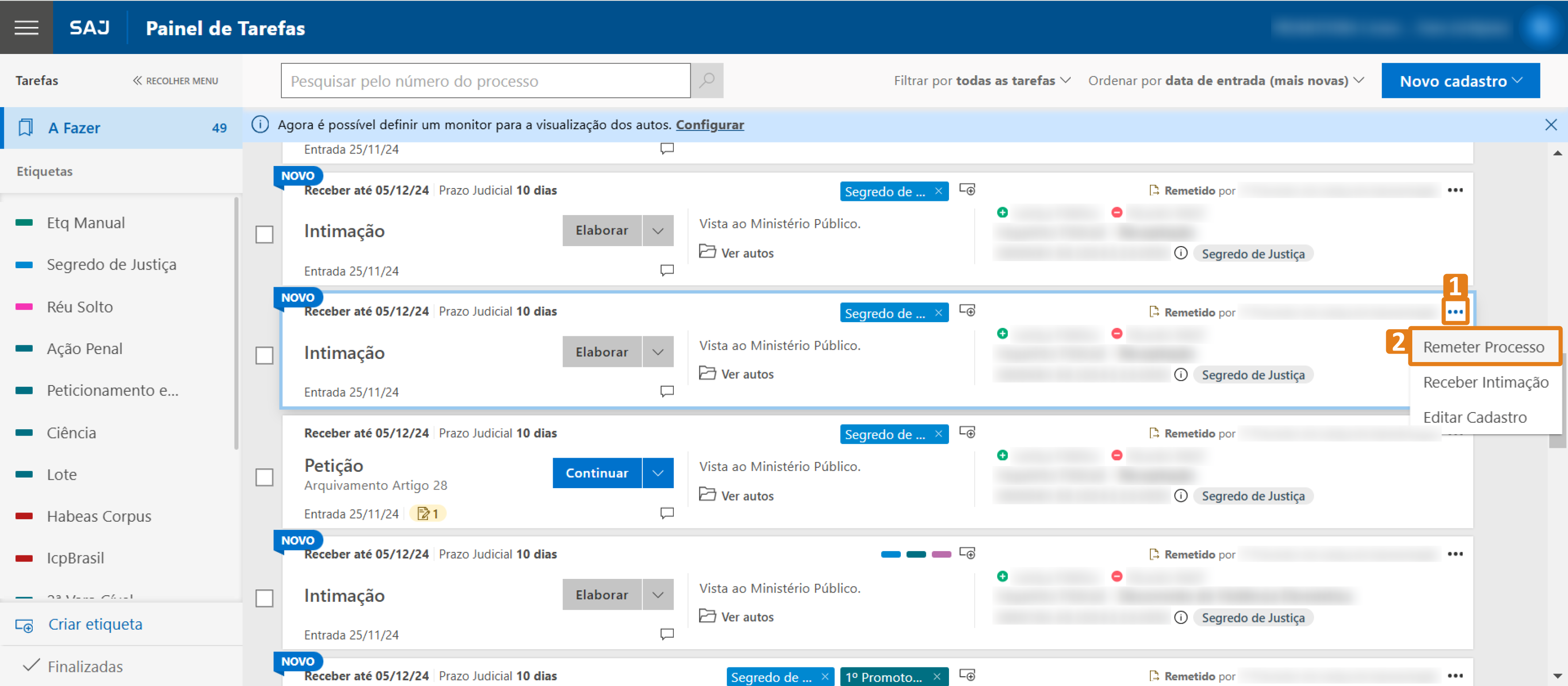Close the blue info banner
Viewport: 1568px width, 686px height.
click(x=1550, y=125)
